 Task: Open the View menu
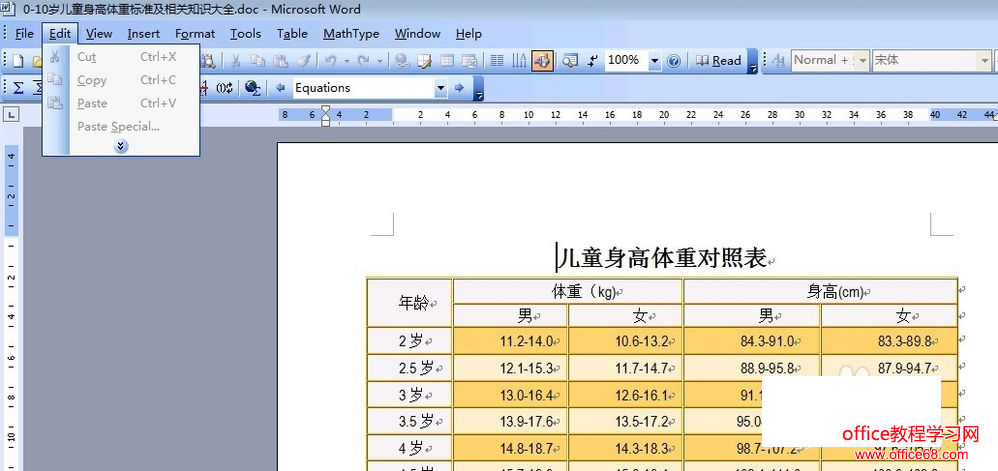(99, 34)
